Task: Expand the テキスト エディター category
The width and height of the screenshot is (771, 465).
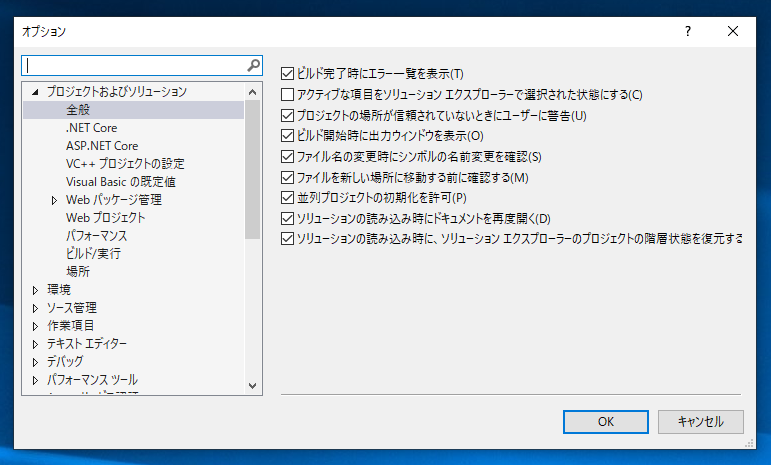Action: (35, 344)
